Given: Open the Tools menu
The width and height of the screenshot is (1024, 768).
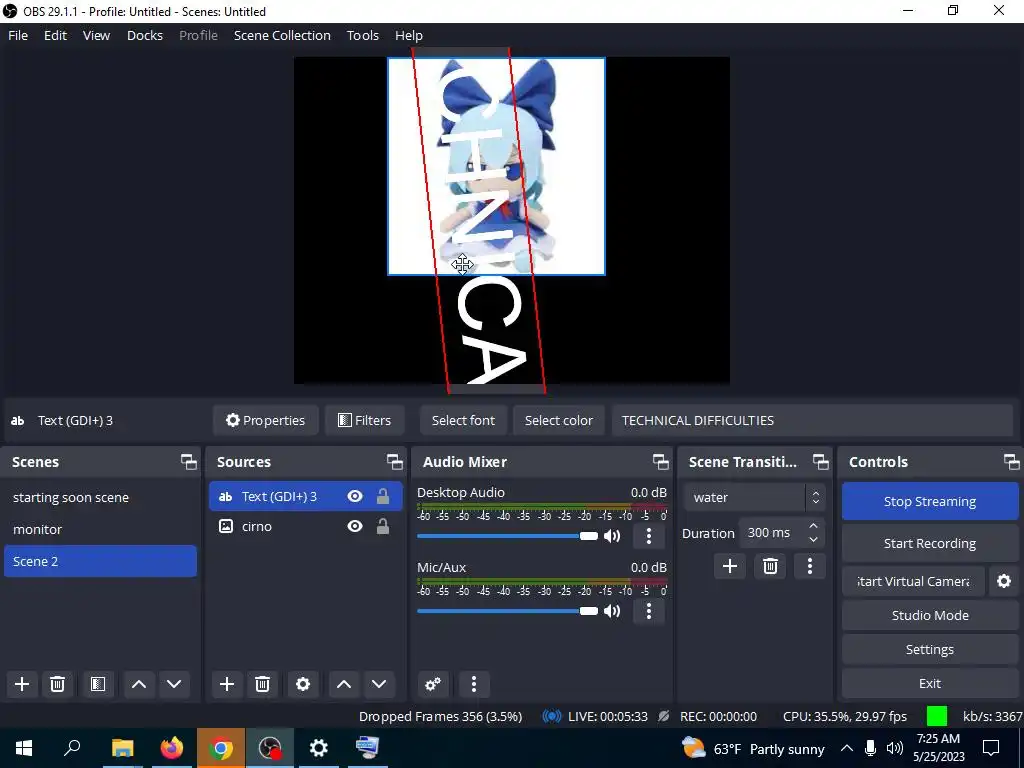Looking at the screenshot, I should 362,35.
